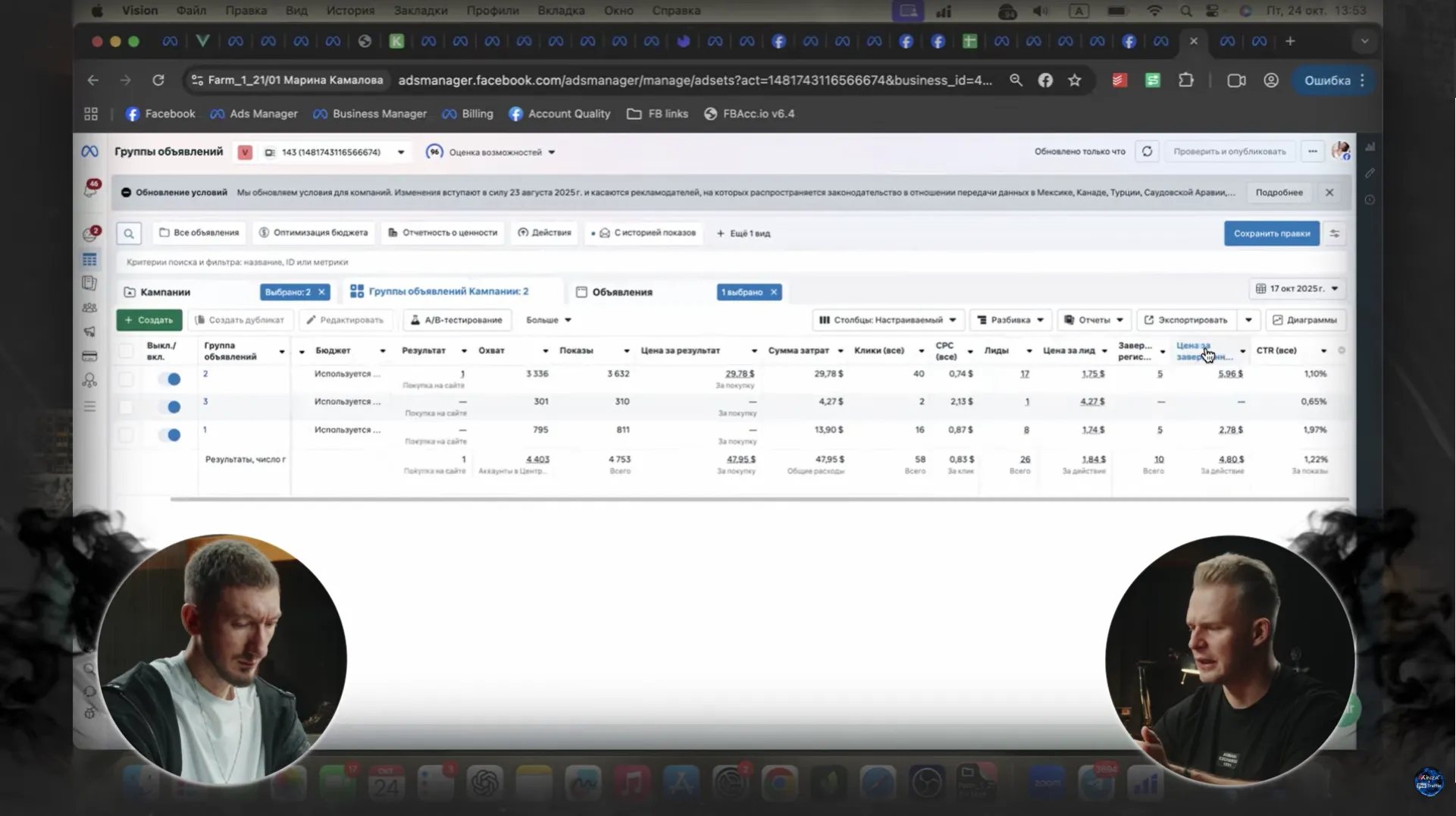Screen dimensions: 1456x816
Task: Click A/B-тестирование button
Action: coord(456,320)
